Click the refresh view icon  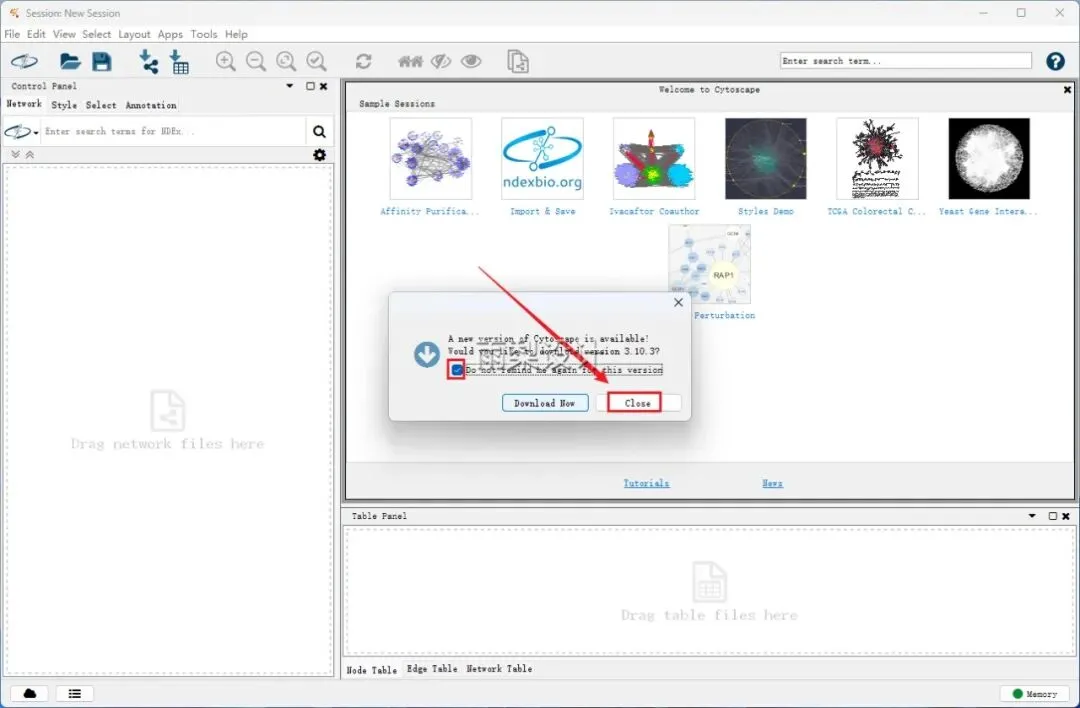click(x=364, y=61)
